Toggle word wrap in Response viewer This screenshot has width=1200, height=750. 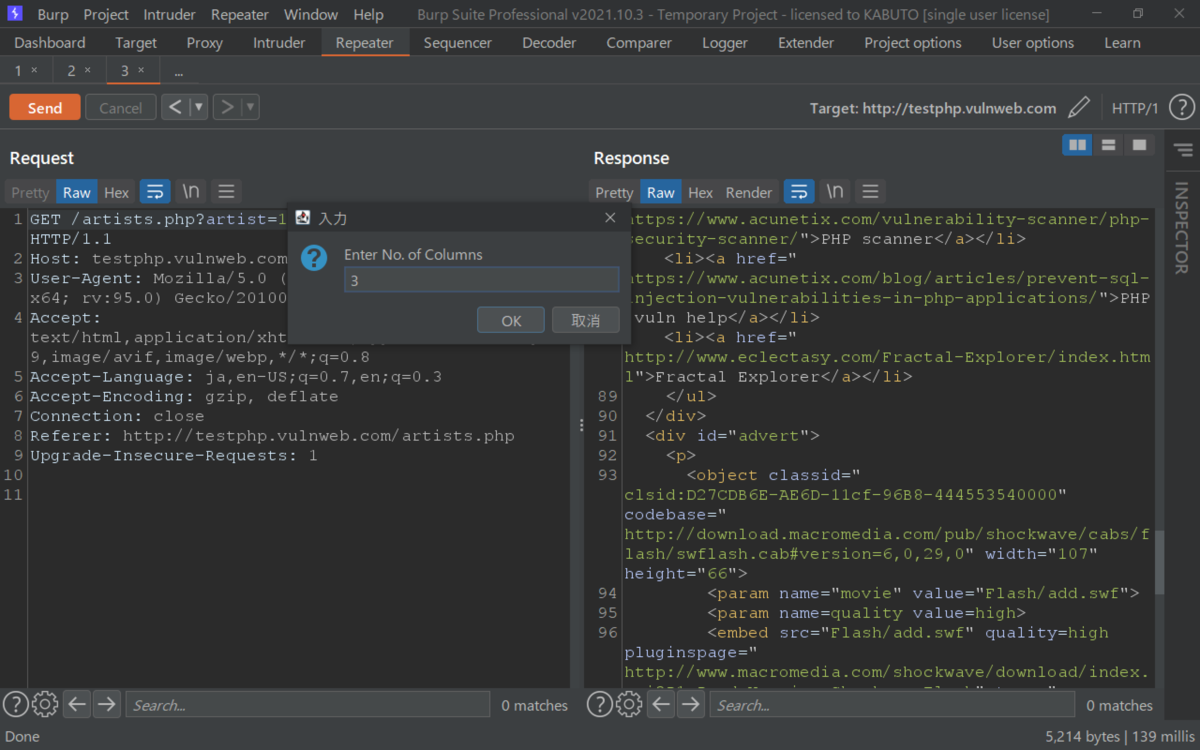pyautogui.click(x=799, y=191)
